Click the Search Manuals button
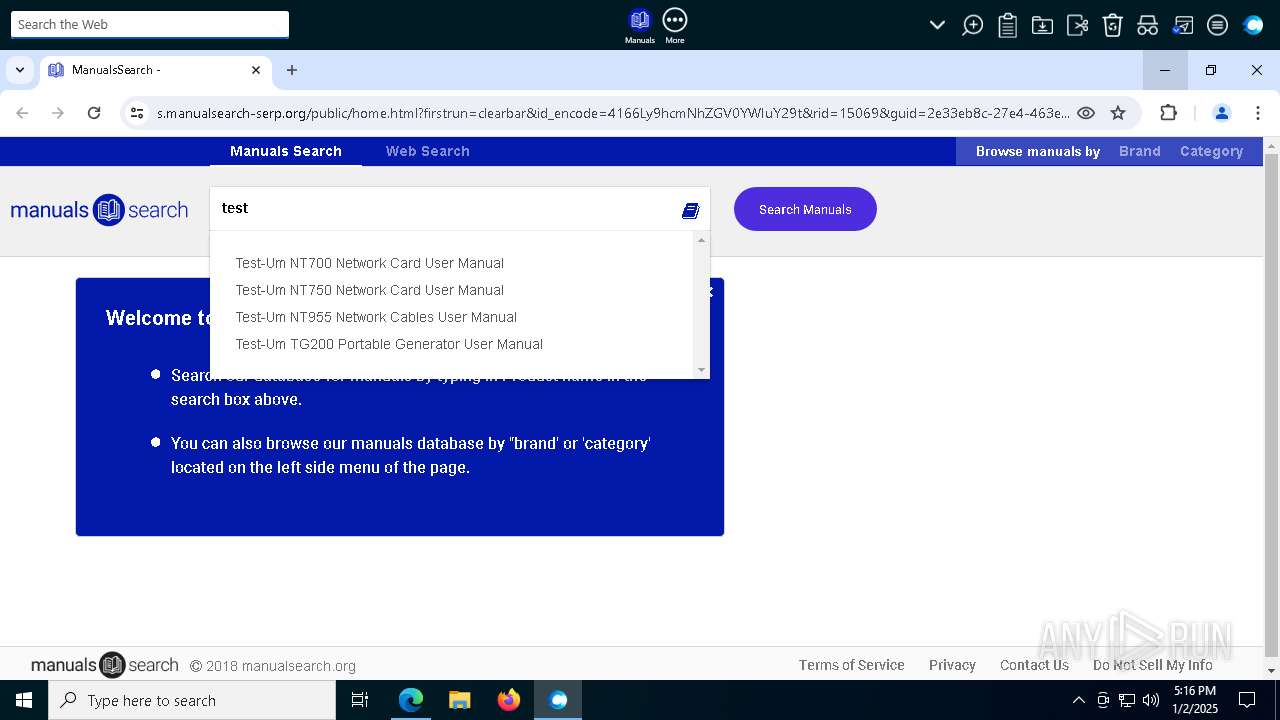 [x=805, y=209]
